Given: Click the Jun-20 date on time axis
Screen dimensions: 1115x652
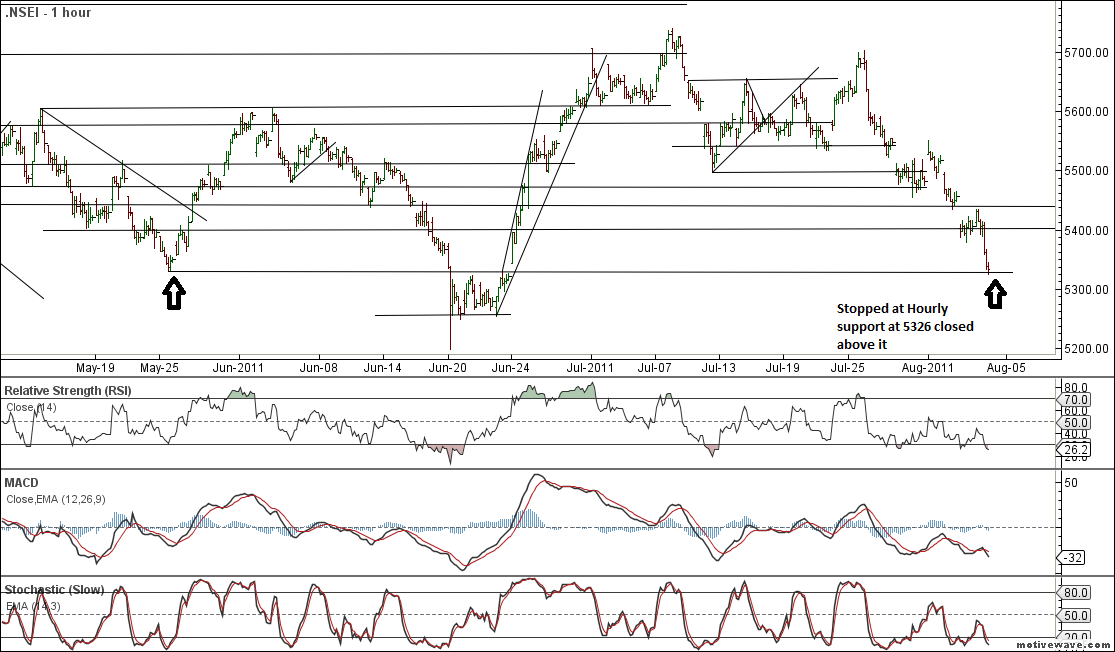Looking at the screenshot, I should [x=448, y=367].
